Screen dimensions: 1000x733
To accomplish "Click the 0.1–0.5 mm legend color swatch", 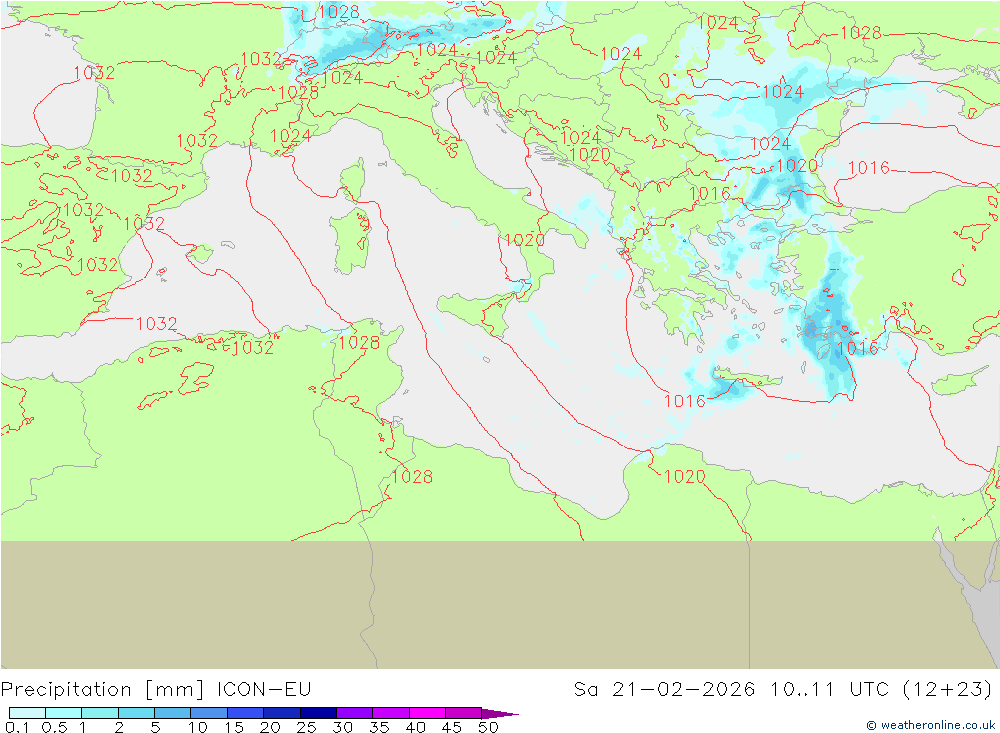I will point(27,713).
